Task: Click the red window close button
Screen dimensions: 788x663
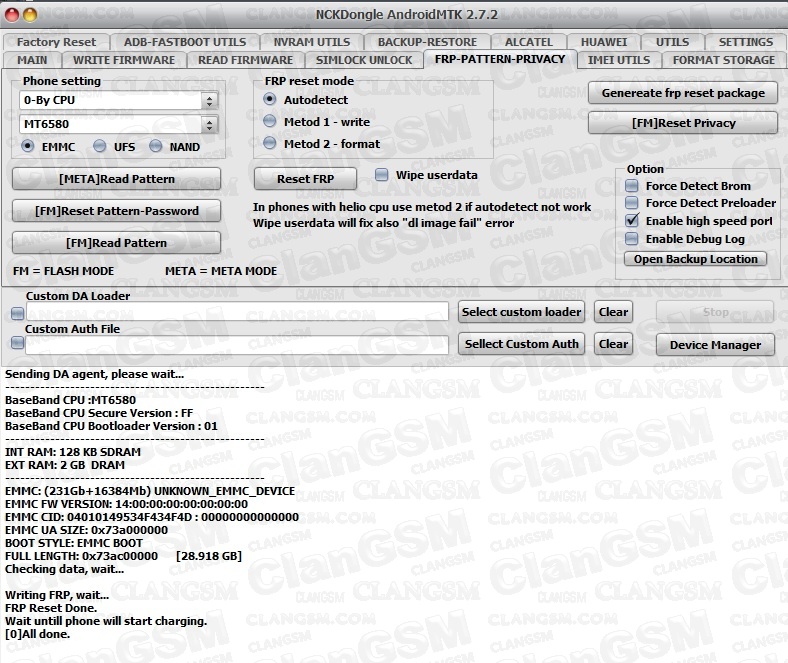Action: 11,15
